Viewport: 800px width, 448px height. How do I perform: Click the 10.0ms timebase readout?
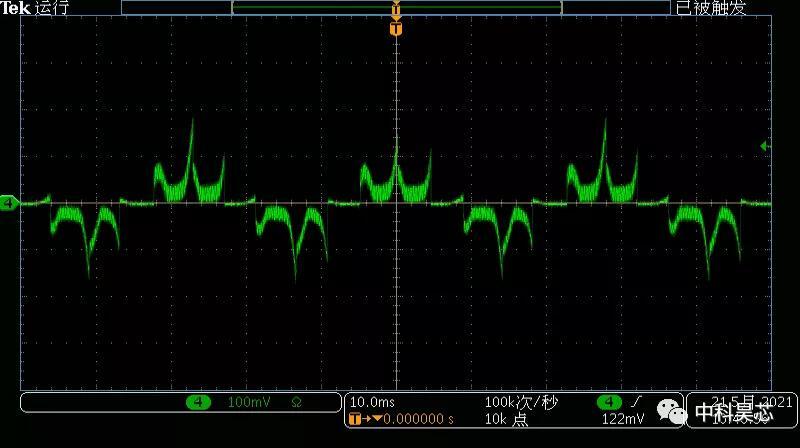tap(372, 402)
